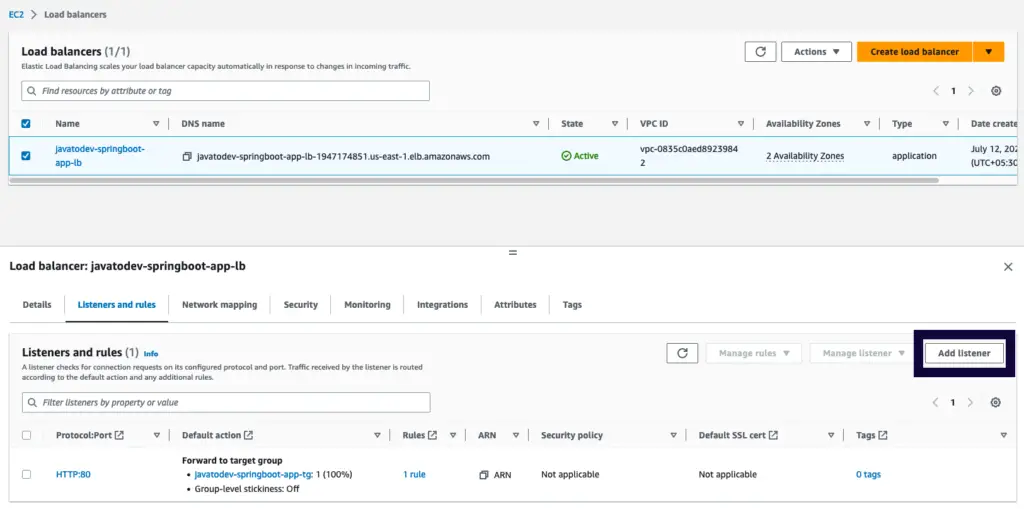Viewport: 1024px width, 509px height.
Task: Open the 1 rule link
Action: tap(414, 474)
